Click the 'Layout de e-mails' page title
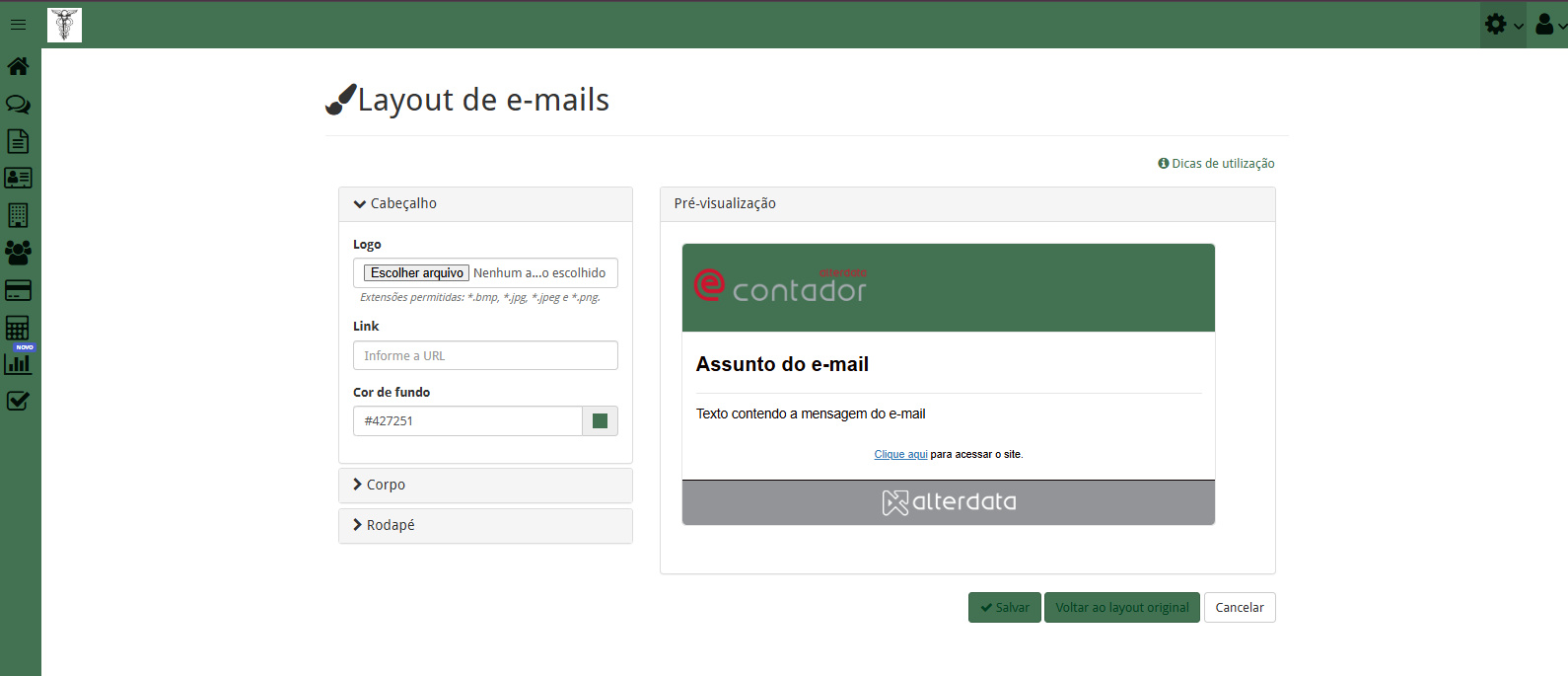 coord(483,100)
